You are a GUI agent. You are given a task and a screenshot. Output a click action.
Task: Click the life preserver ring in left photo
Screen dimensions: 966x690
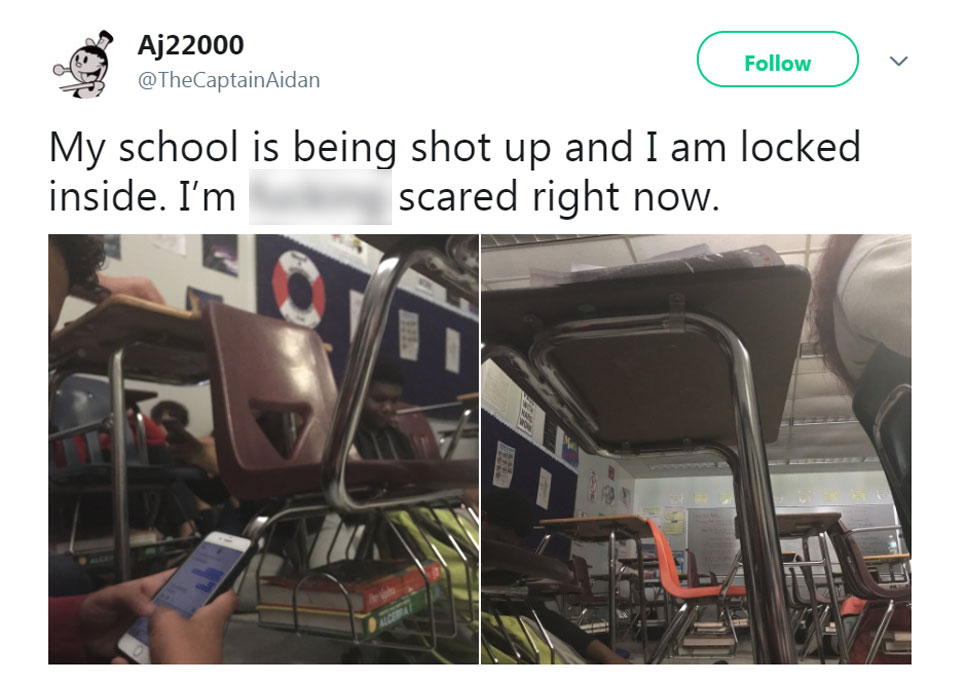pyautogui.click(x=299, y=288)
